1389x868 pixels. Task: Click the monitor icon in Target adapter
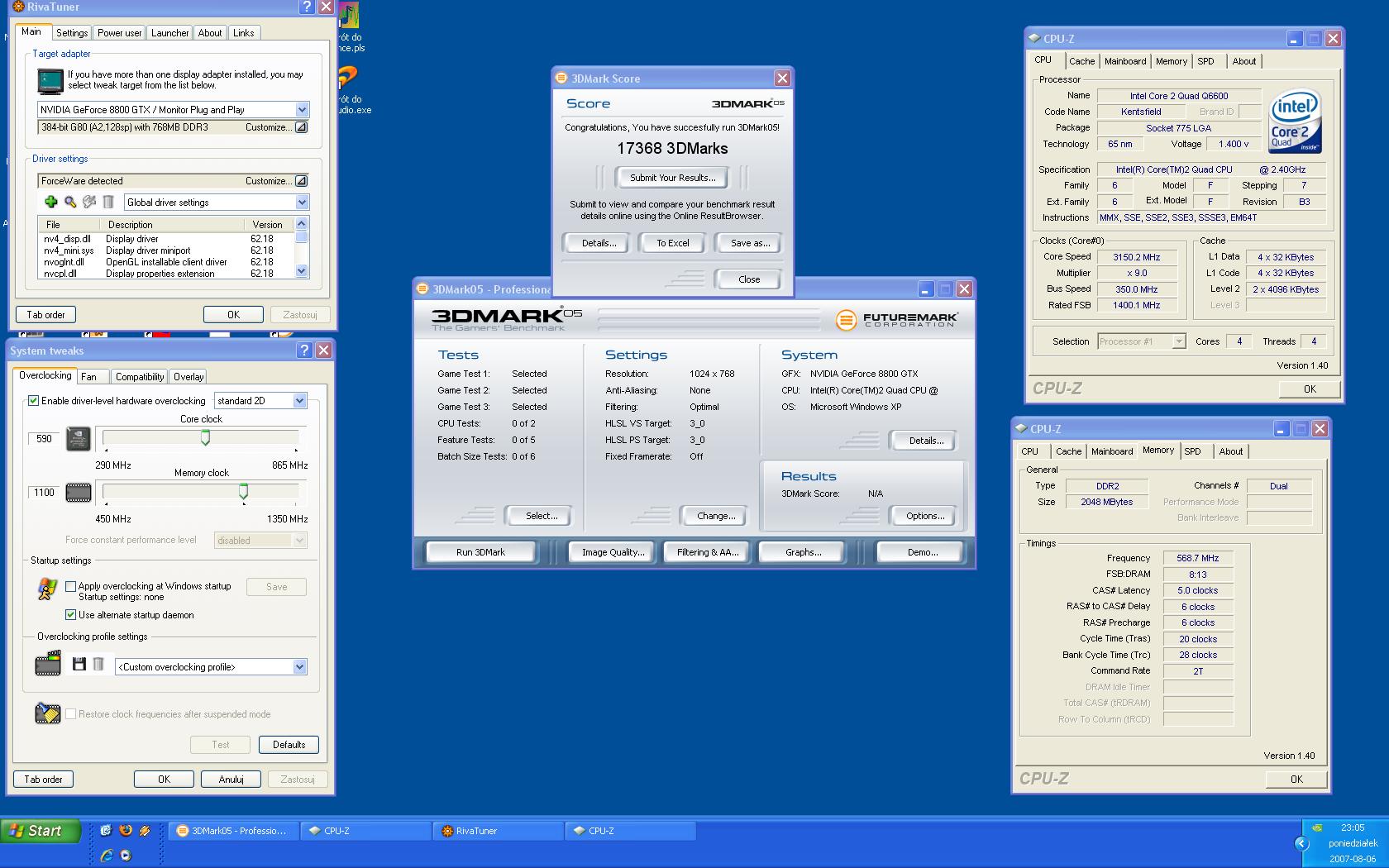[x=50, y=80]
